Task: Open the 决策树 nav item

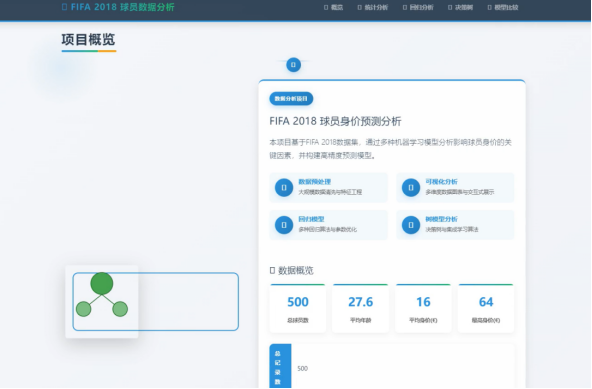Action: 460,8
